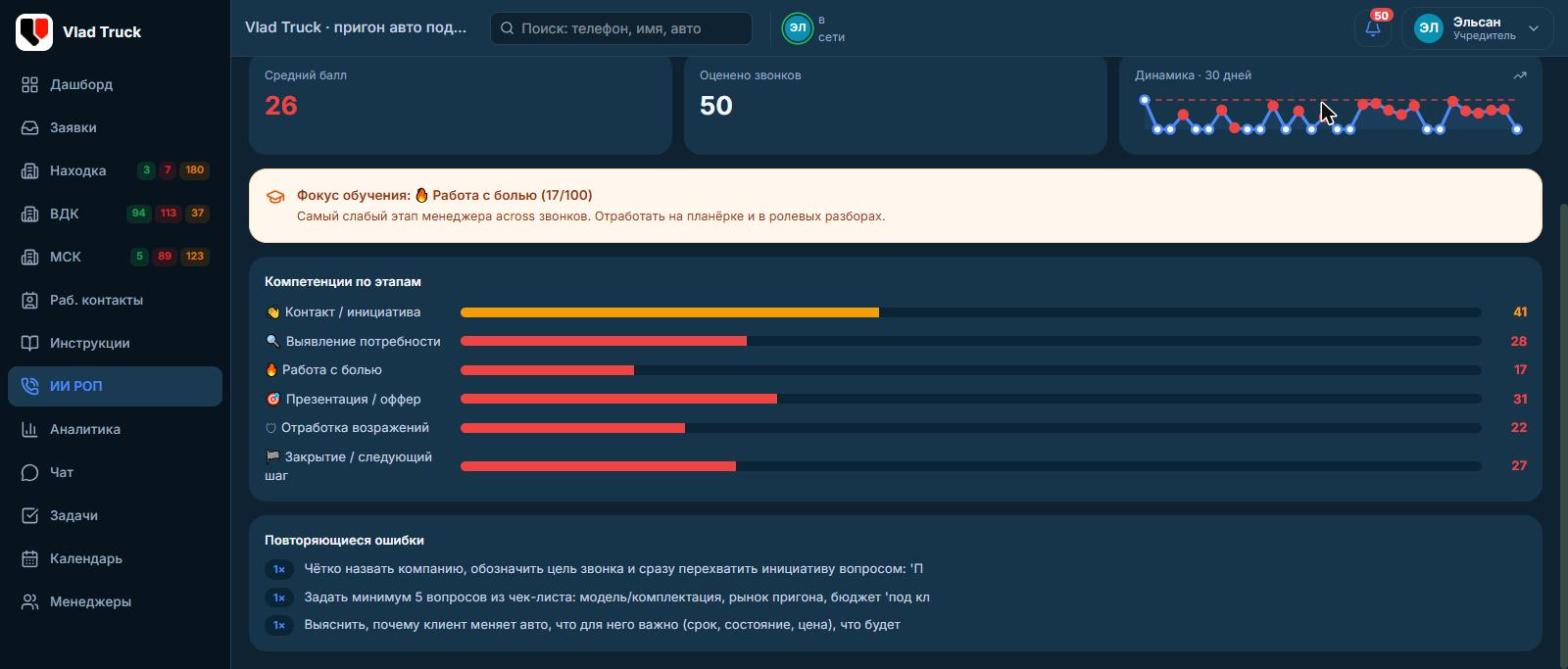The image size is (1568, 669).
Task: Click the Контакт / инициатива progress bar
Action: (971, 312)
